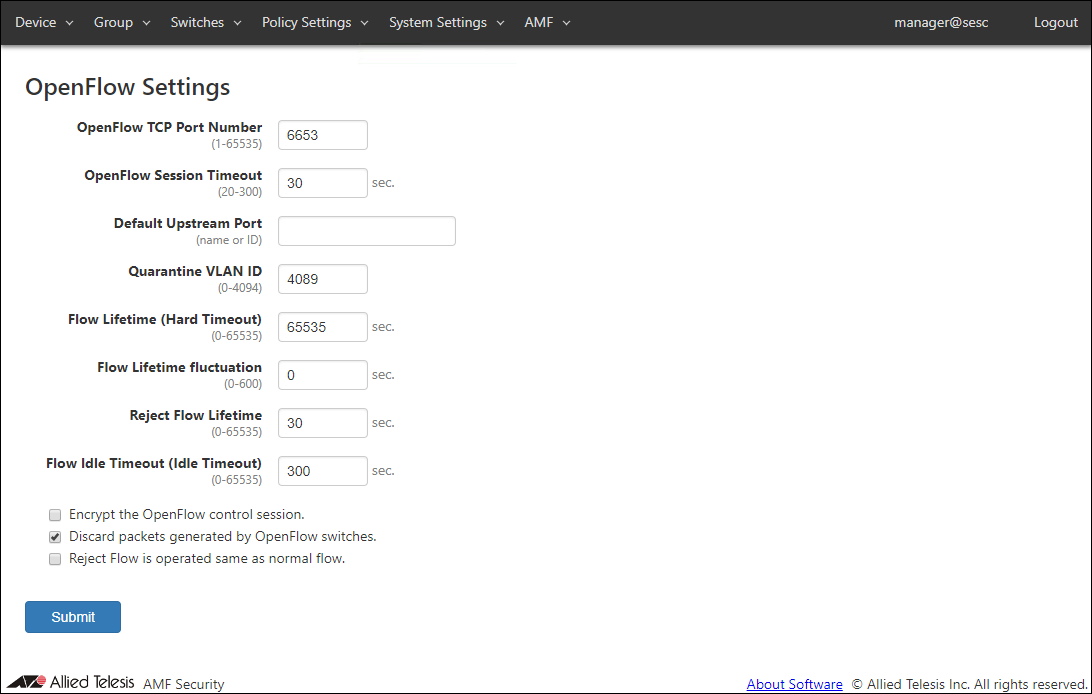
Task: Uncheck Discard packets generated by OpenFlow switches
Action: click(x=55, y=537)
